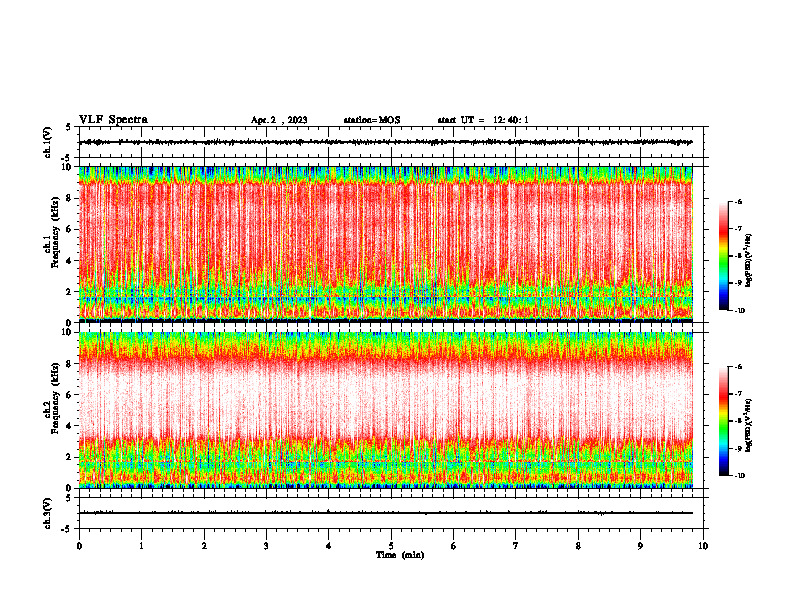Click the "ch.3(V)" waveform axis label

pyautogui.click(x=48, y=514)
